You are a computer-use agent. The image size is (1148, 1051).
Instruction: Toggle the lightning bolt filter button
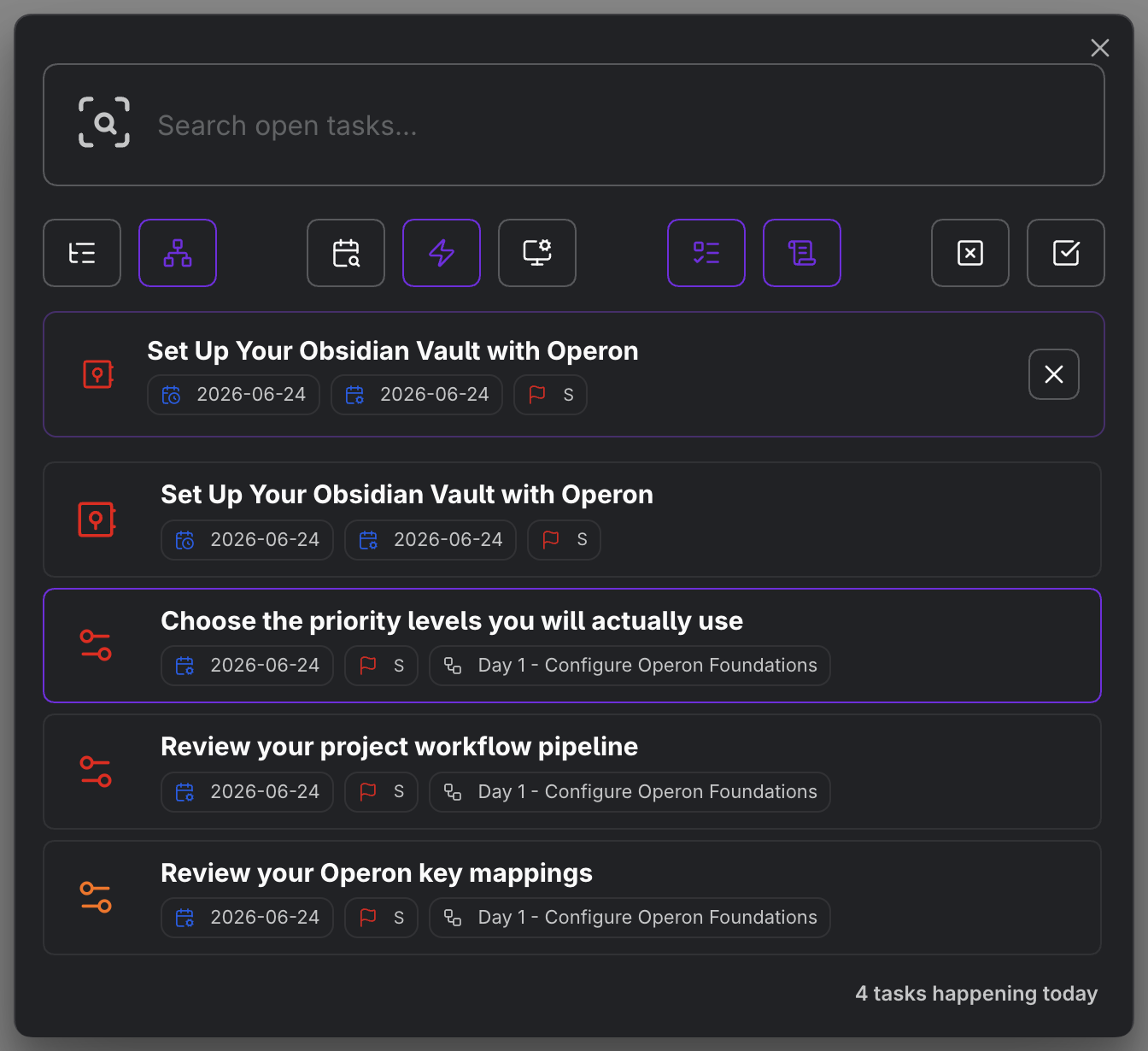442,253
